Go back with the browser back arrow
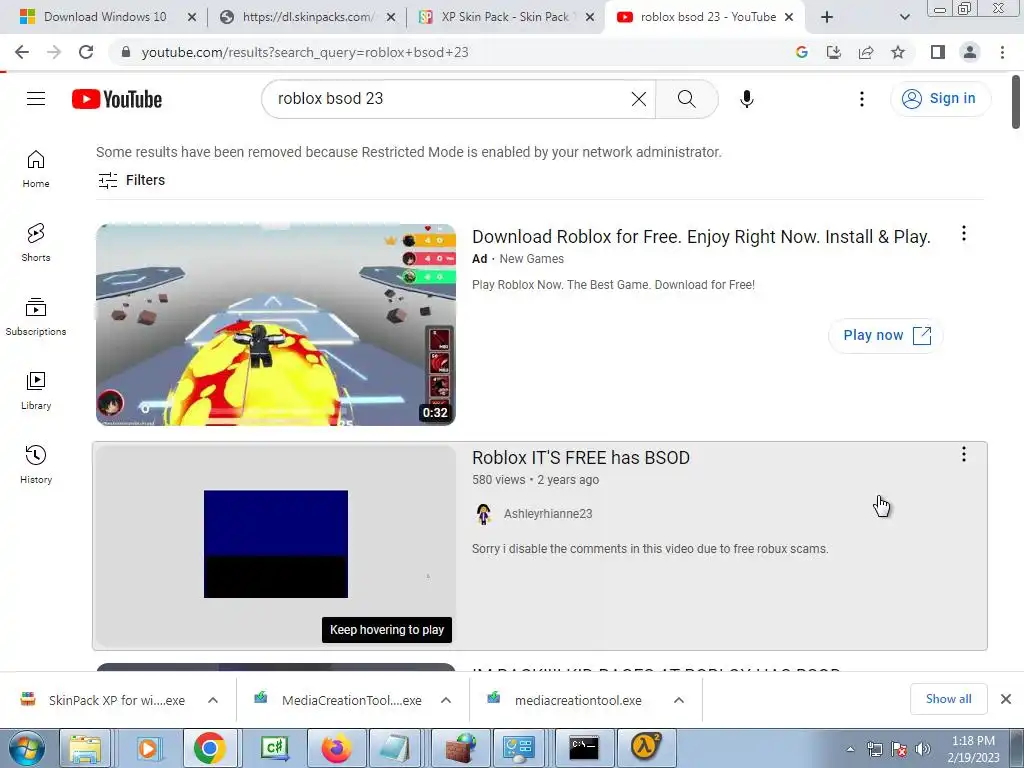Viewport: 1024px width, 768px height. point(22,52)
